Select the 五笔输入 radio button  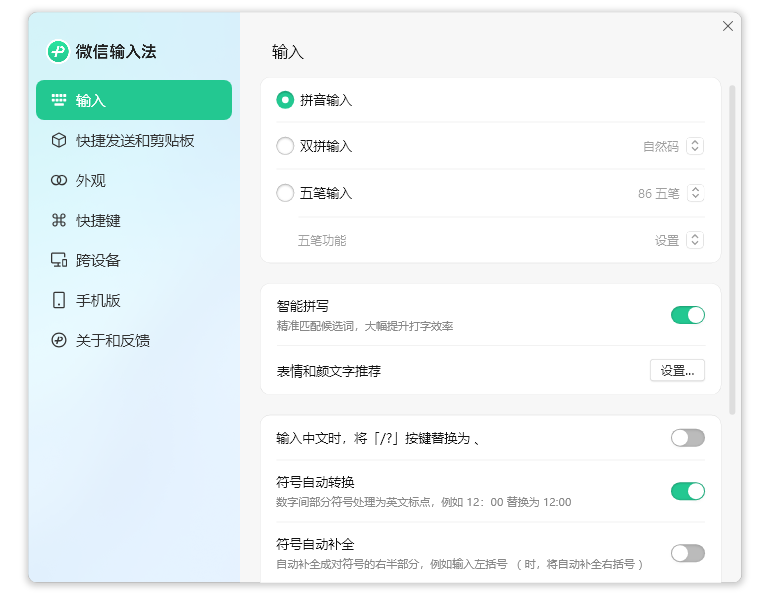point(285,193)
